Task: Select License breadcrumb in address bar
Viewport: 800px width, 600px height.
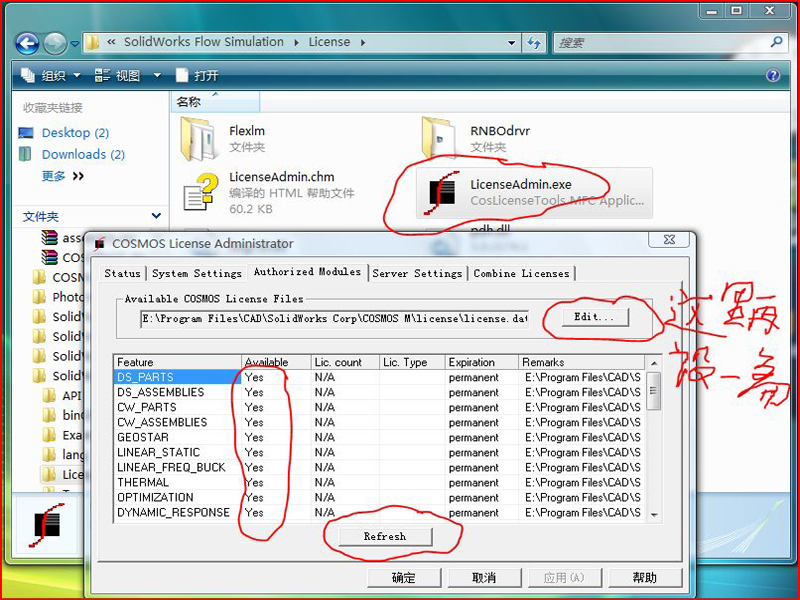Action: click(329, 42)
